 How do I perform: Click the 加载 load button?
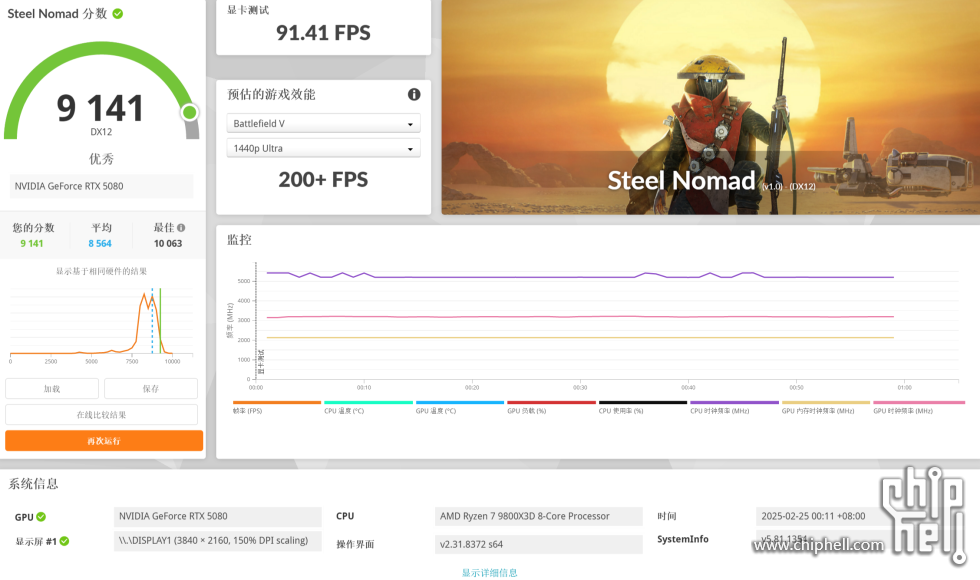52,388
